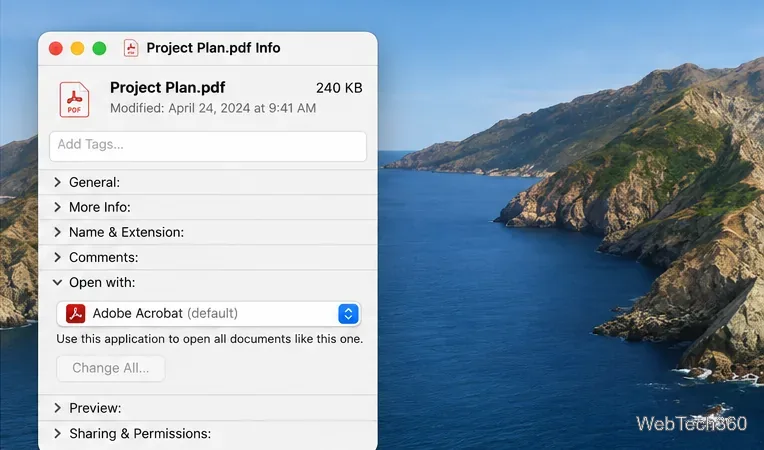Expand the Preview section
This screenshot has width=764, height=450.
[57, 408]
